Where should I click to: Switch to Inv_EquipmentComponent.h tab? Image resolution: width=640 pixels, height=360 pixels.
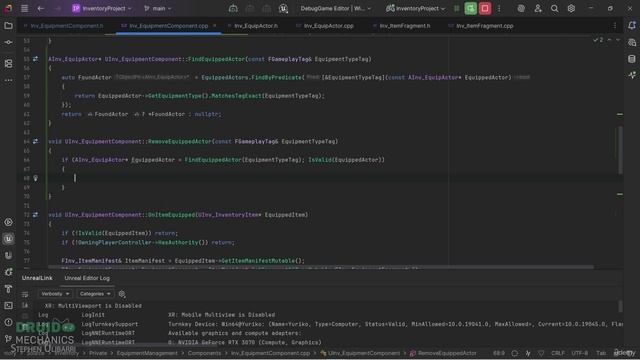point(67,26)
